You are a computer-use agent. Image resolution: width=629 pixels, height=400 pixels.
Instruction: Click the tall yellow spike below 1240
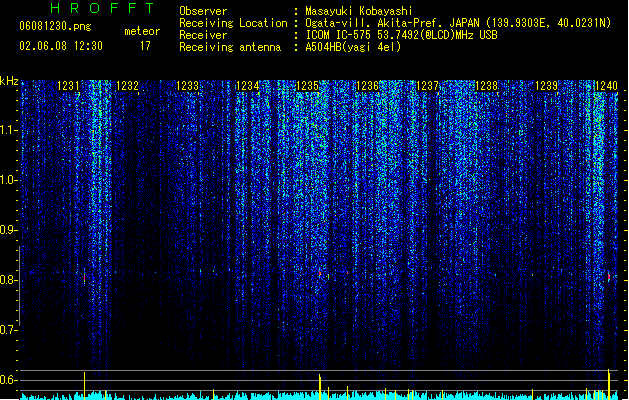click(609, 384)
